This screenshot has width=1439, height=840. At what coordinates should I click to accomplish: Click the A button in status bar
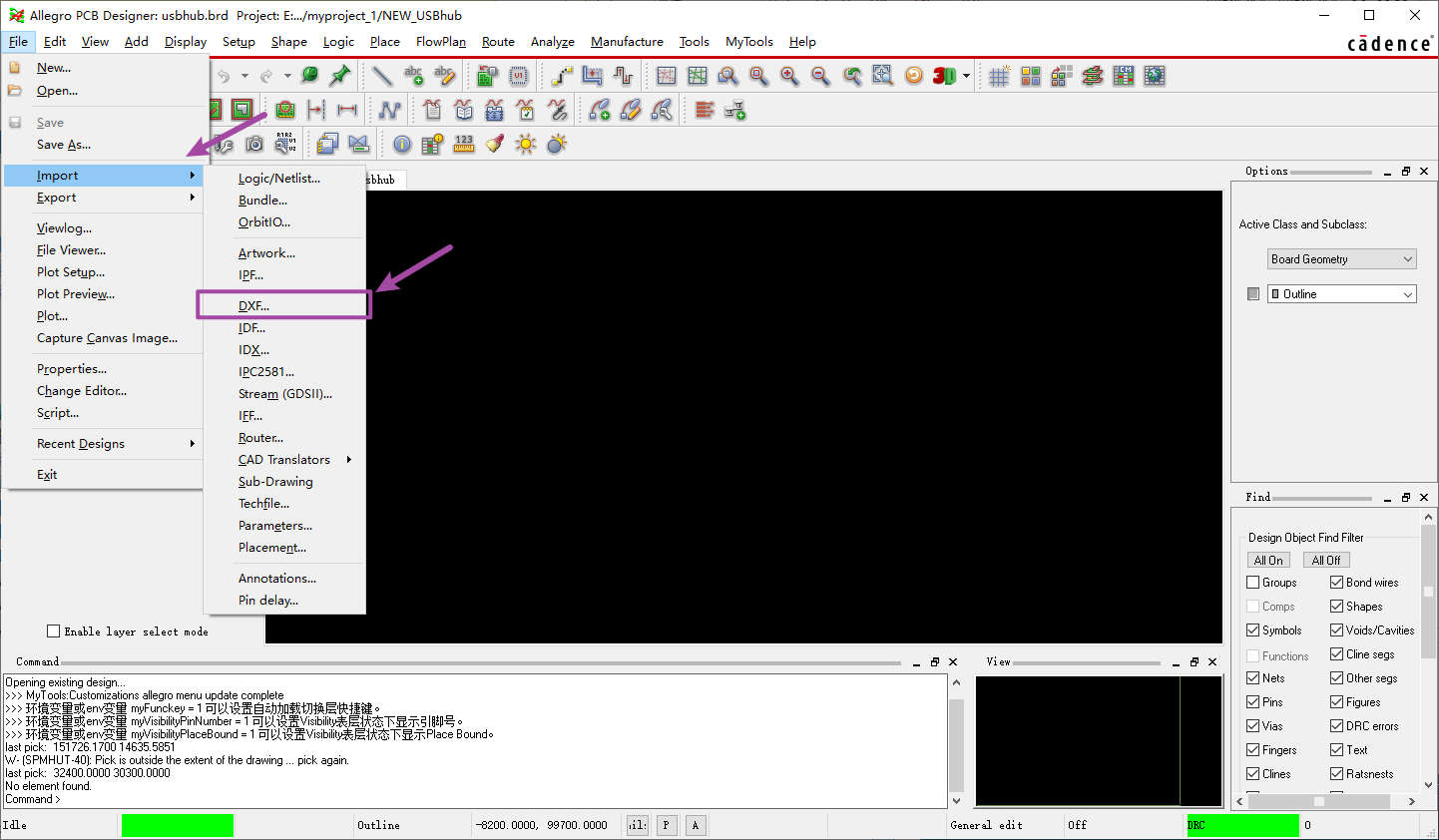pyautogui.click(x=696, y=825)
